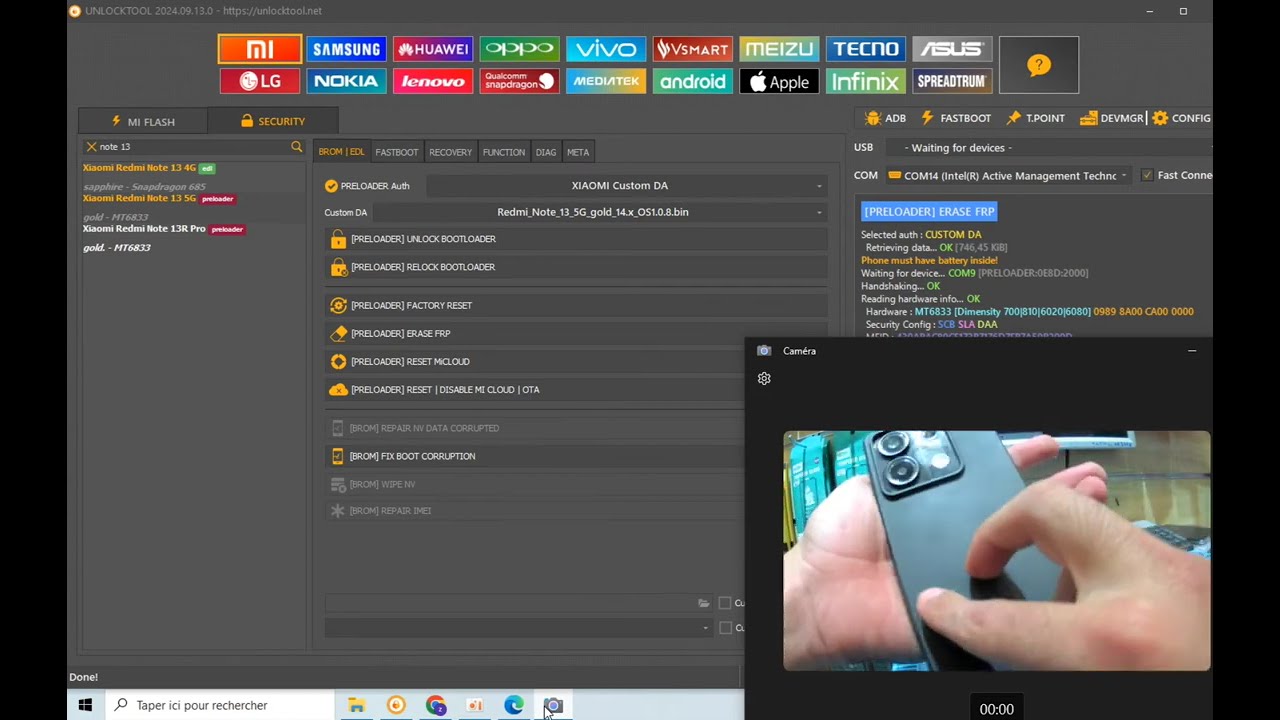Image resolution: width=1280 pixels, height=720 pixels.
Task: Expand the empty dropdown at the panel bottom
Action: (x=518, y=628)
